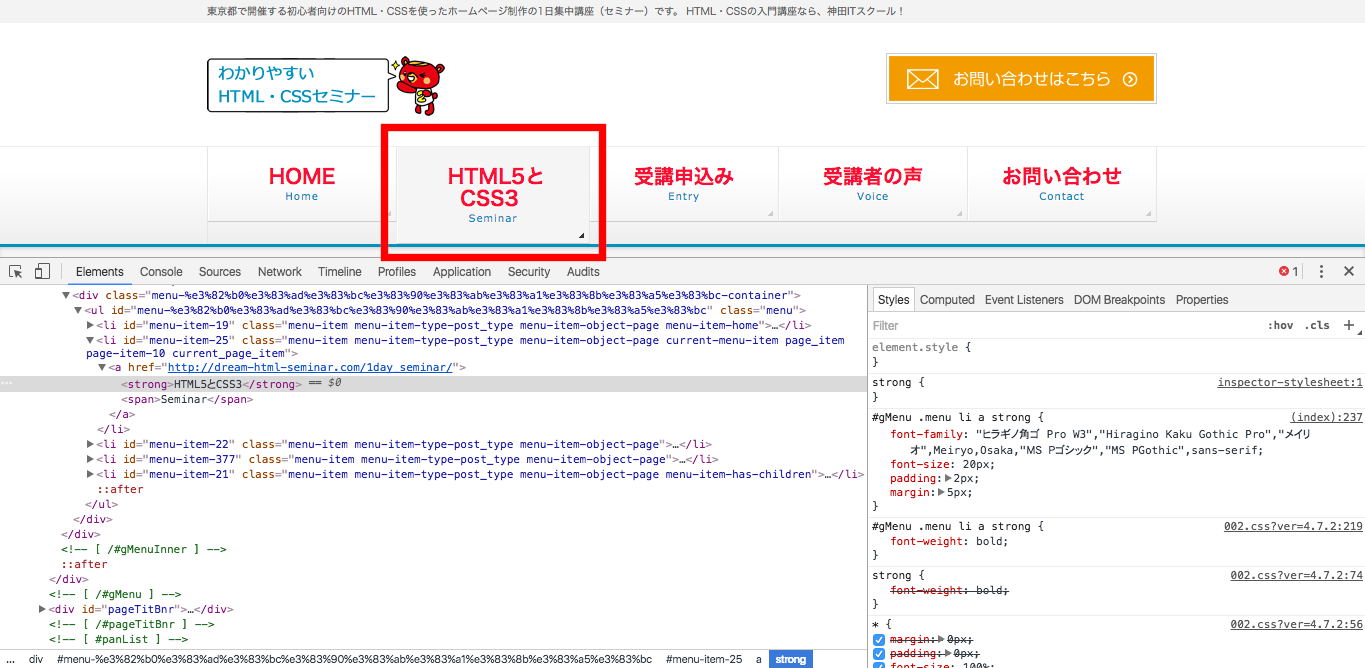Expand the menu-item-19 li node

pyautogui.click(x=91, y=326)
